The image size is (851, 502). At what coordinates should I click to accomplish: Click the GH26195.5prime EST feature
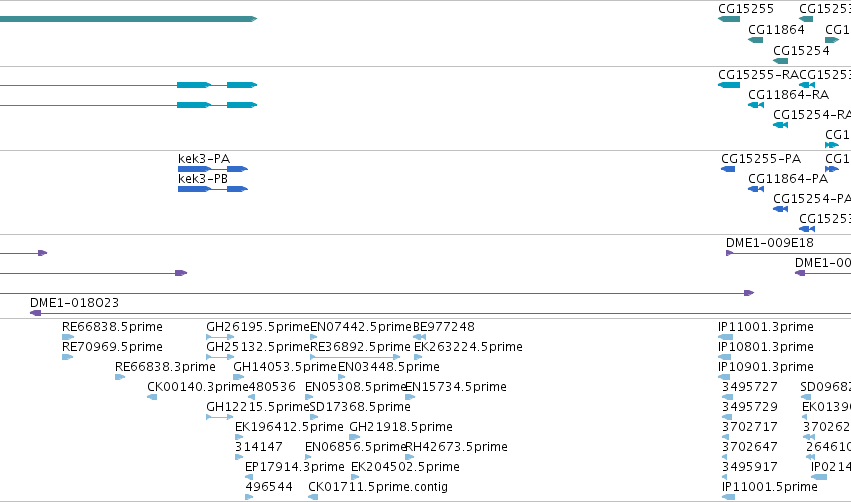point(220,337)
